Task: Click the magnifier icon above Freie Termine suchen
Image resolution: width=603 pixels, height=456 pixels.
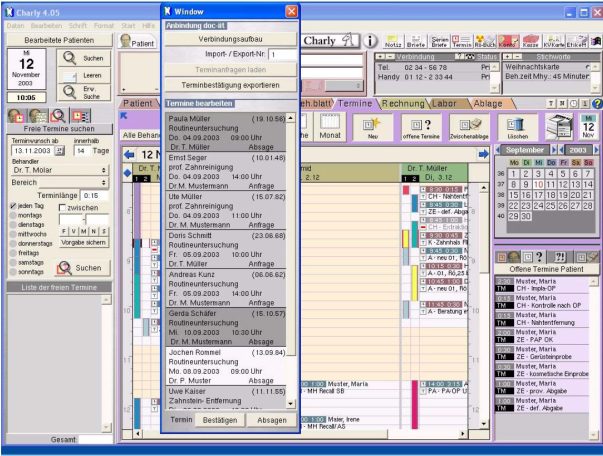Action: 58,116
